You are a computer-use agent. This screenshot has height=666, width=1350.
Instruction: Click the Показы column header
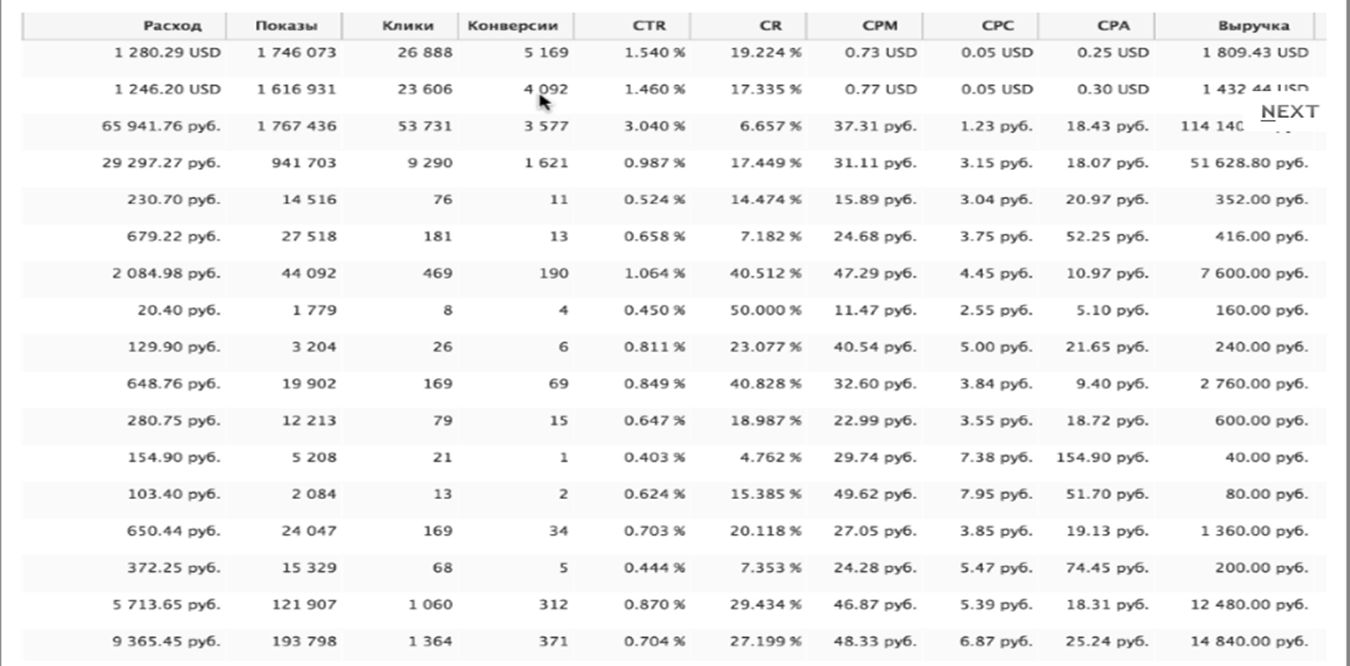click(x=286, y=26)
